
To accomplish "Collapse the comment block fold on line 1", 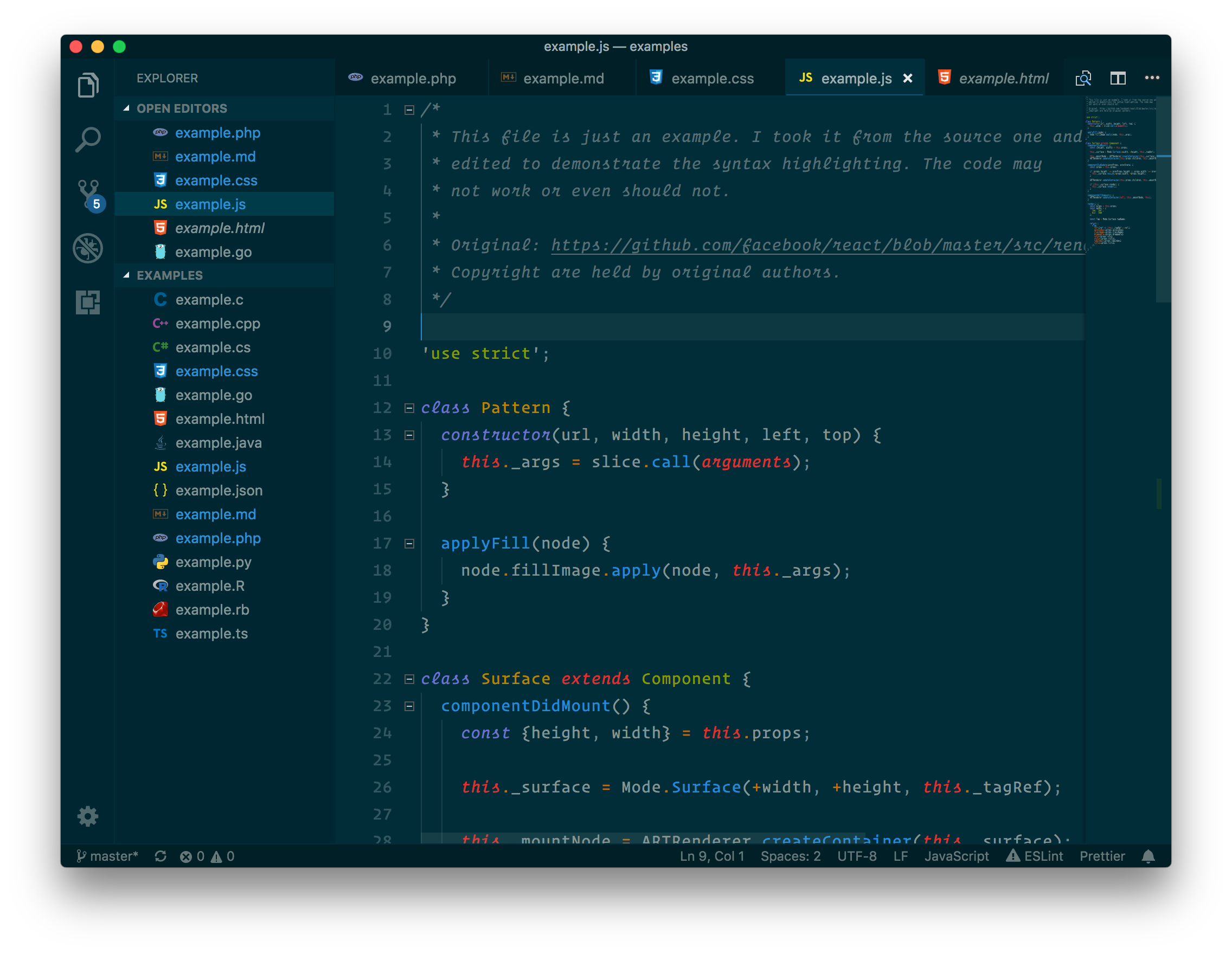I will click(409, 110).
